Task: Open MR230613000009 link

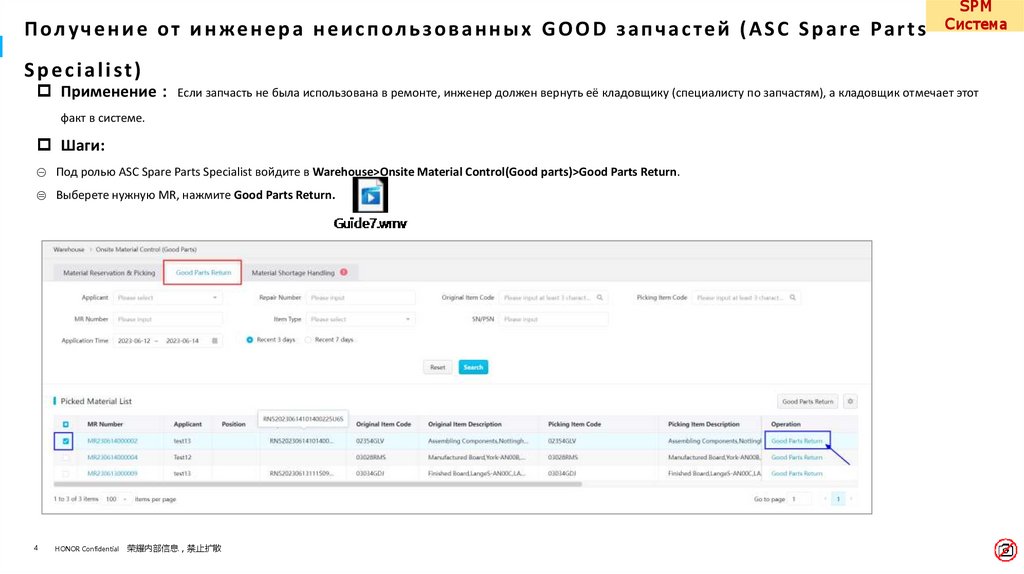Action: 112,473
